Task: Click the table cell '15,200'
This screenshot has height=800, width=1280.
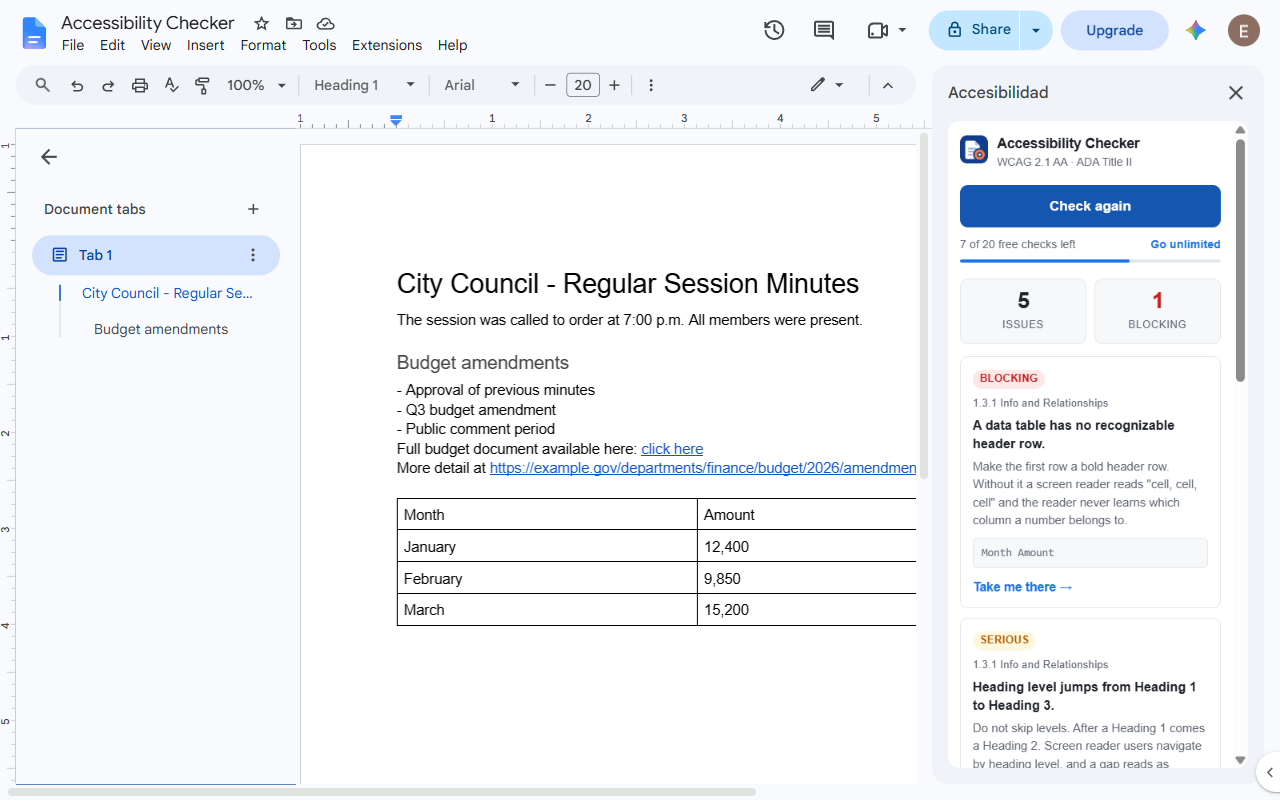Action: [x=807, y=610]
